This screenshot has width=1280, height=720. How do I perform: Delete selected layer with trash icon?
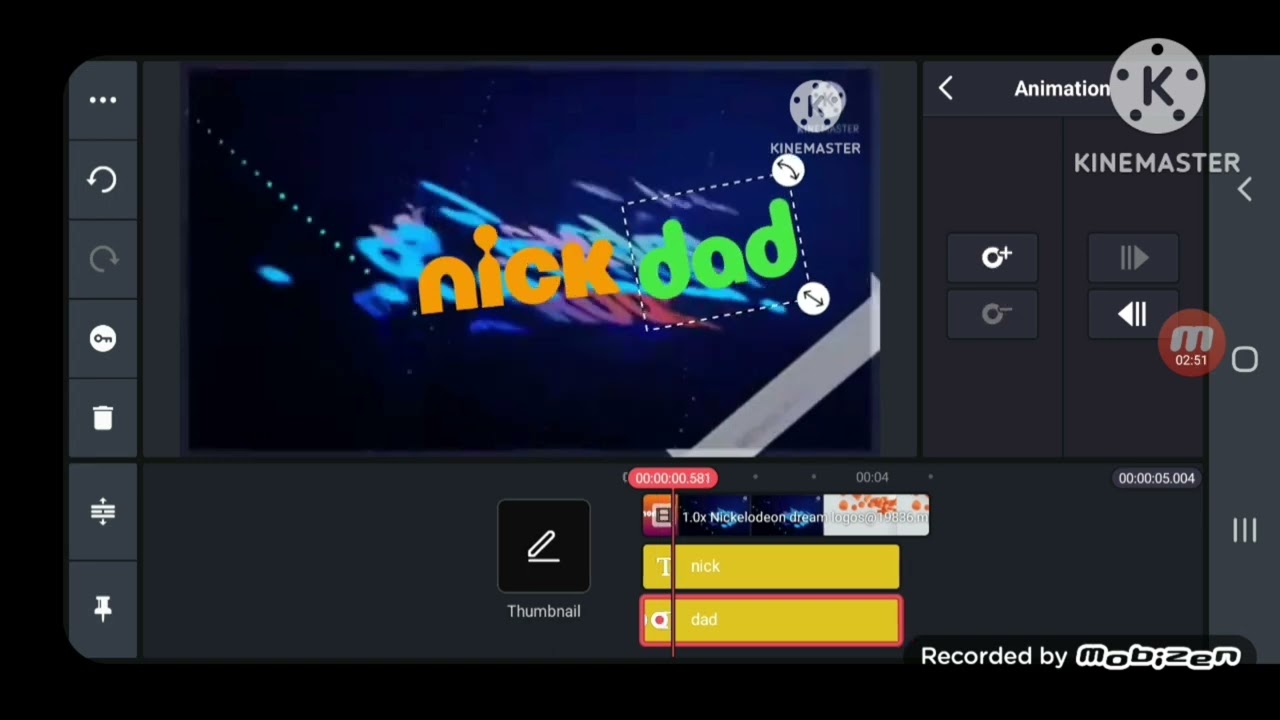point(103,418)
